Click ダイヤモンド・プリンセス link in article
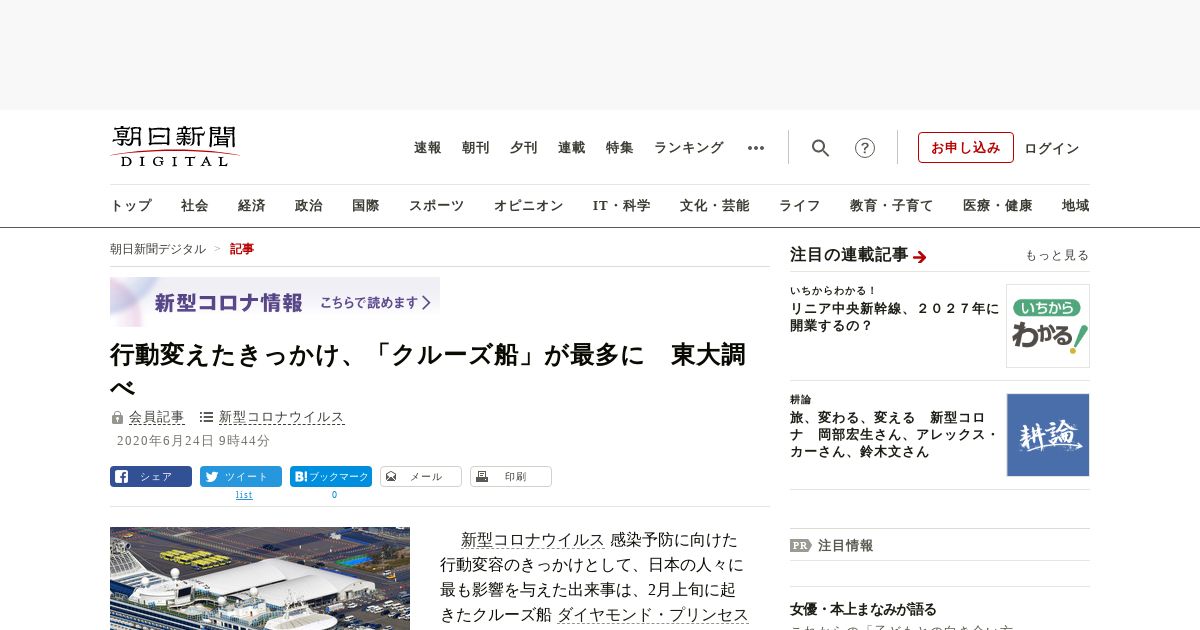This screenshot has width=1200, height=630. (653, 615)
